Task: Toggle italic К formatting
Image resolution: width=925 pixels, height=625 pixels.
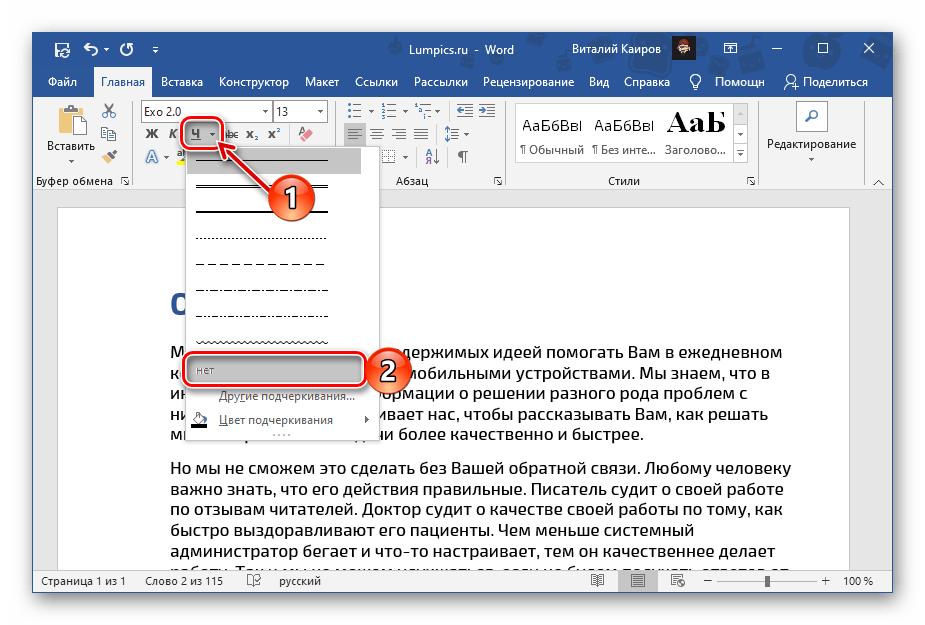Action: click(x=173, y=134)
